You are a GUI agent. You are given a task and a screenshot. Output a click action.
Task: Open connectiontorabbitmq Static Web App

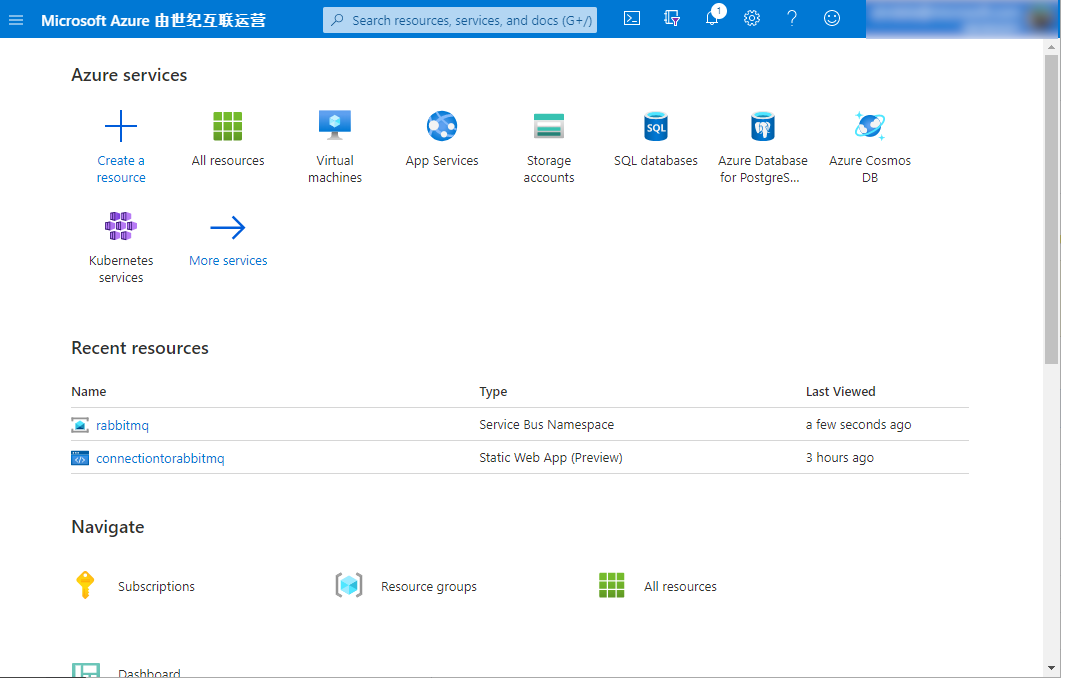(x=160, y=458)
